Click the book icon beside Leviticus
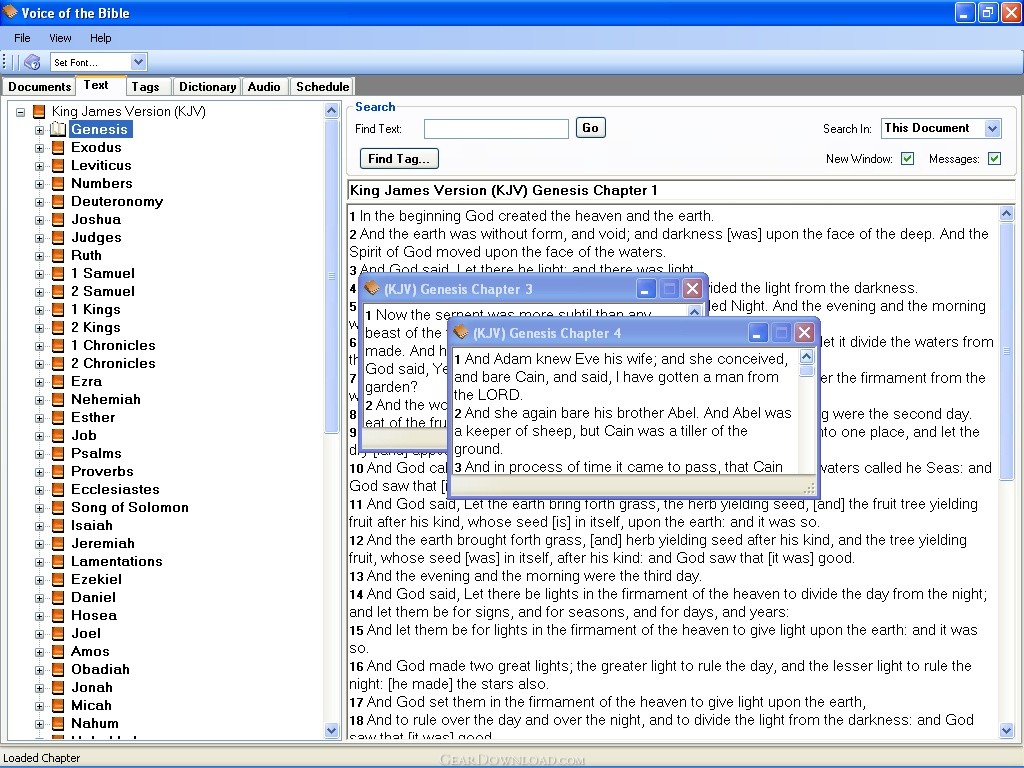This screenshot has width=1024, height=768. click(58, 166)
